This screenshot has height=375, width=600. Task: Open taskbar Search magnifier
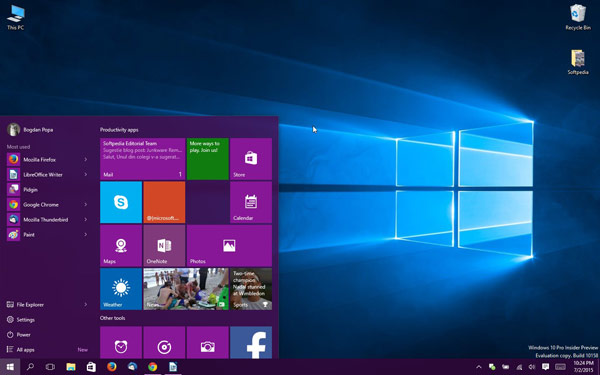(30, 367)
